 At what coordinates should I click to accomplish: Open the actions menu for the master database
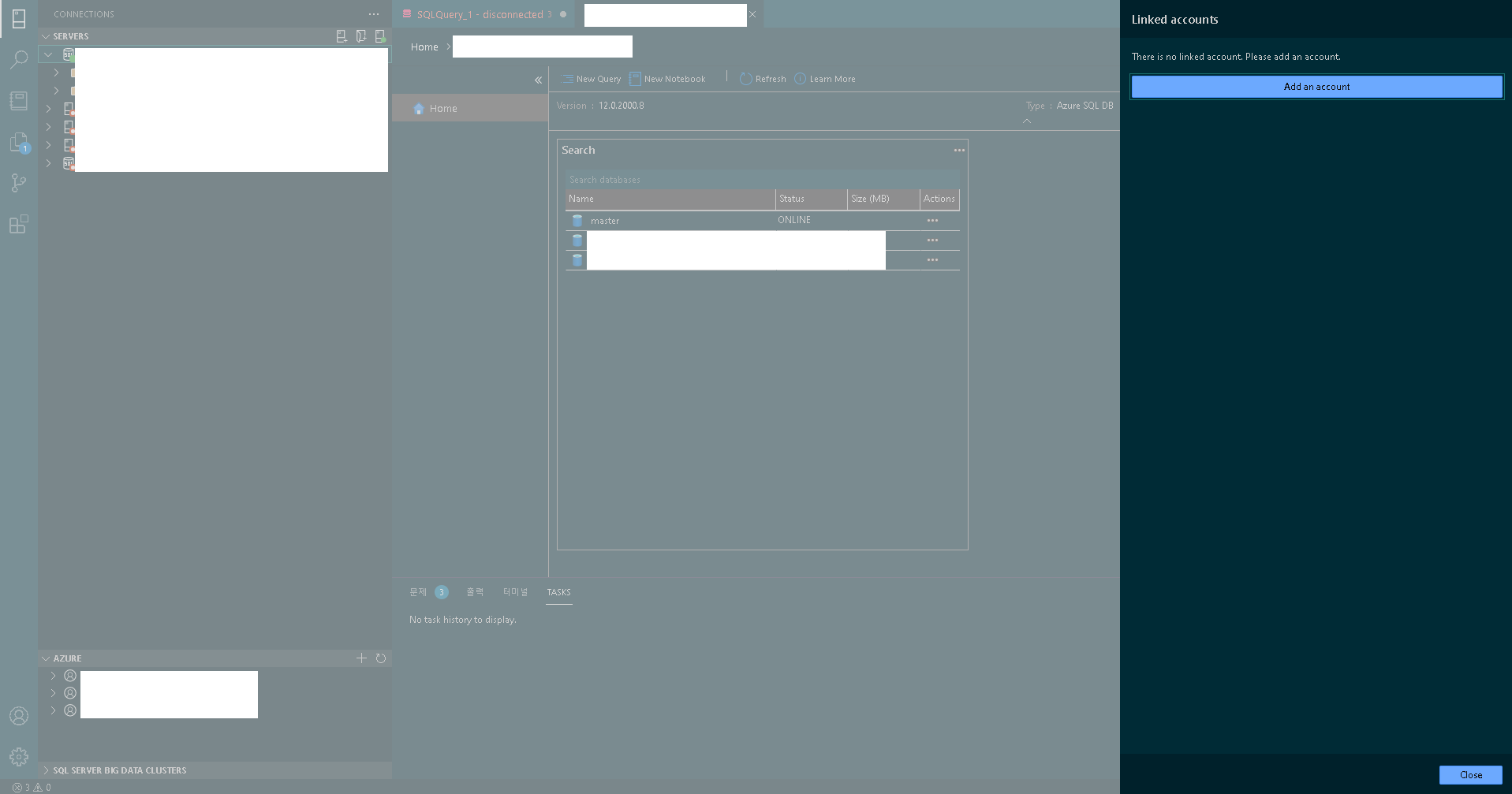click(932, 221)
